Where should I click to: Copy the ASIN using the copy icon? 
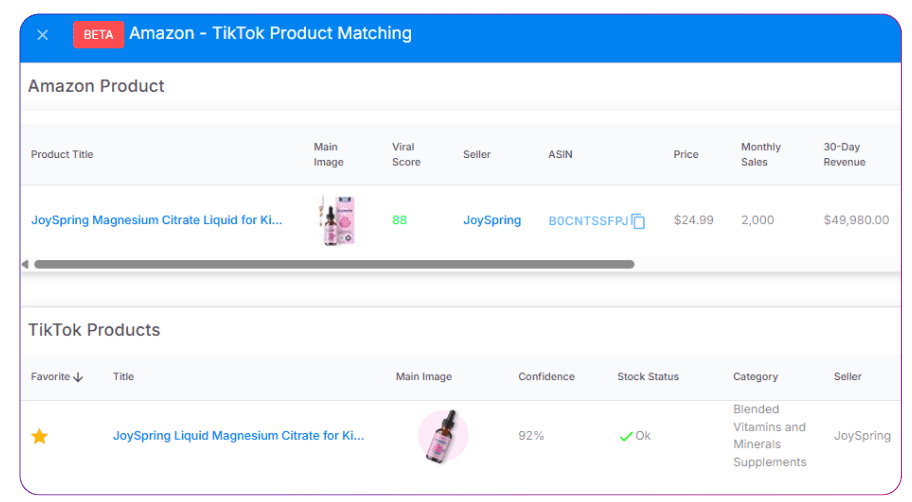tap(638, 221)
